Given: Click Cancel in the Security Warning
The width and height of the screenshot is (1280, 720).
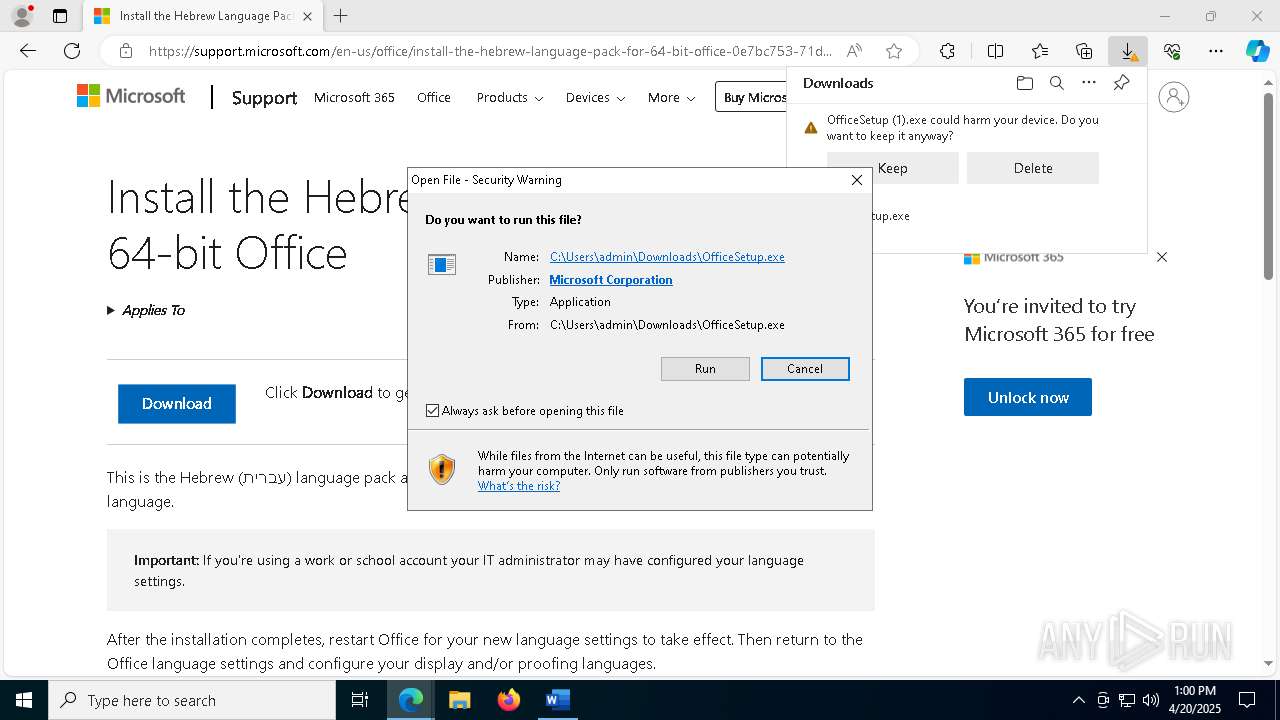Looking at the screenshot, I should 805,369.
